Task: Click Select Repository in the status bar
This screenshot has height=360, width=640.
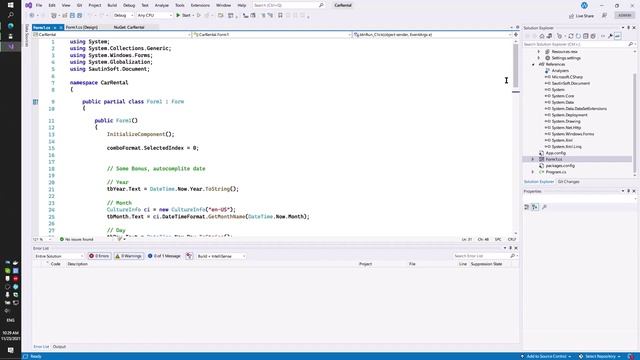Action: point(600,356)
